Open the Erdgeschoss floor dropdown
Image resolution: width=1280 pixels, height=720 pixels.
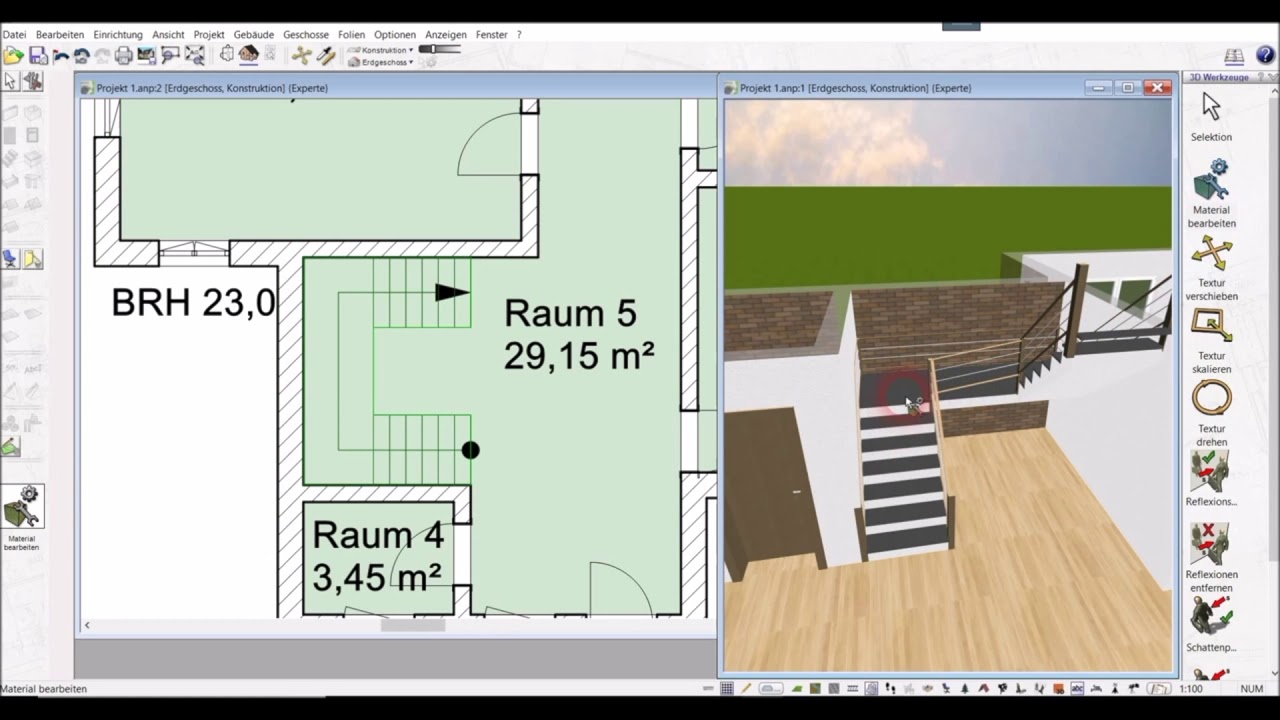(x=380, y=62)
